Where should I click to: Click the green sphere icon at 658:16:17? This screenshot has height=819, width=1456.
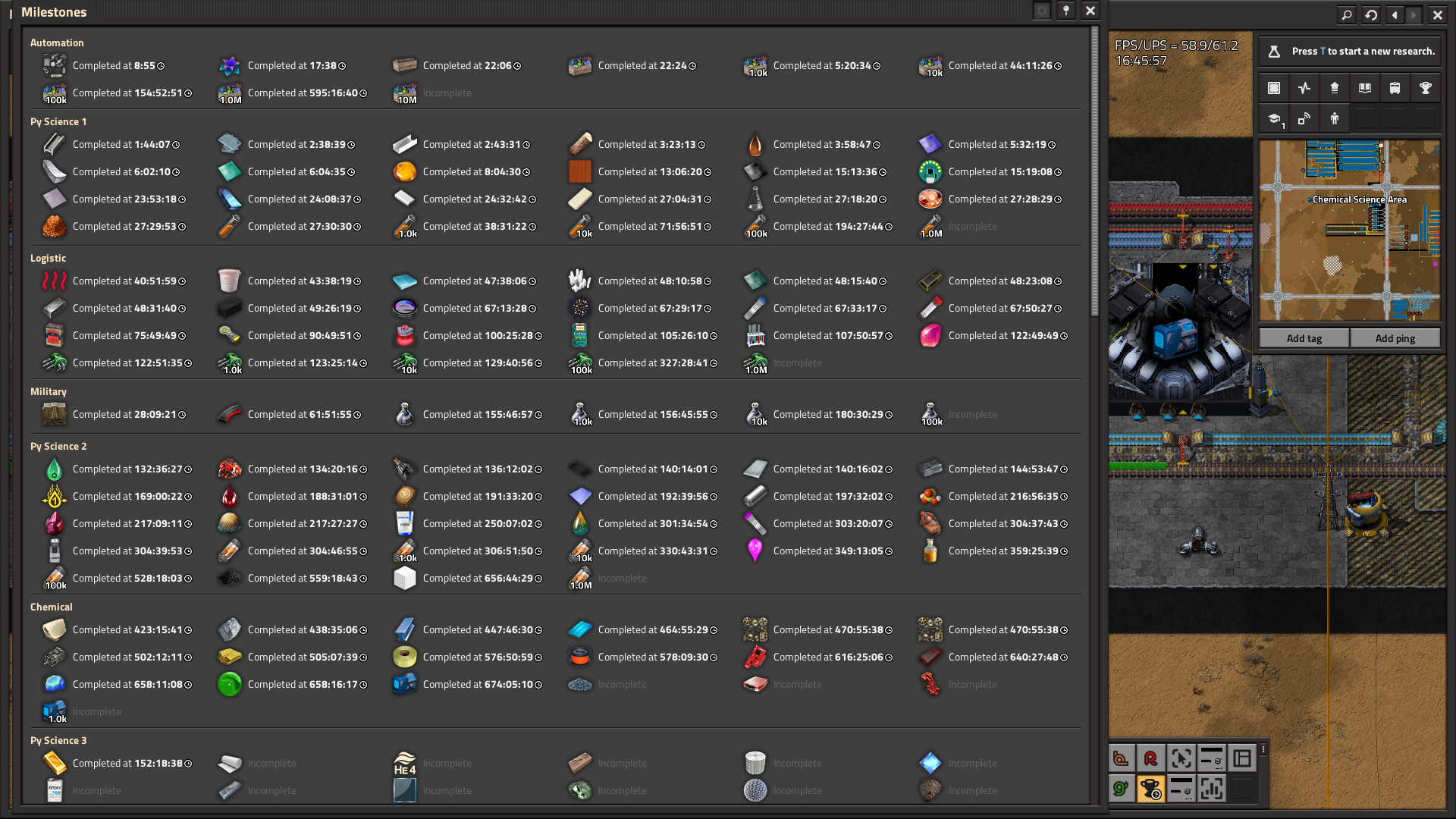pos(230,684)
